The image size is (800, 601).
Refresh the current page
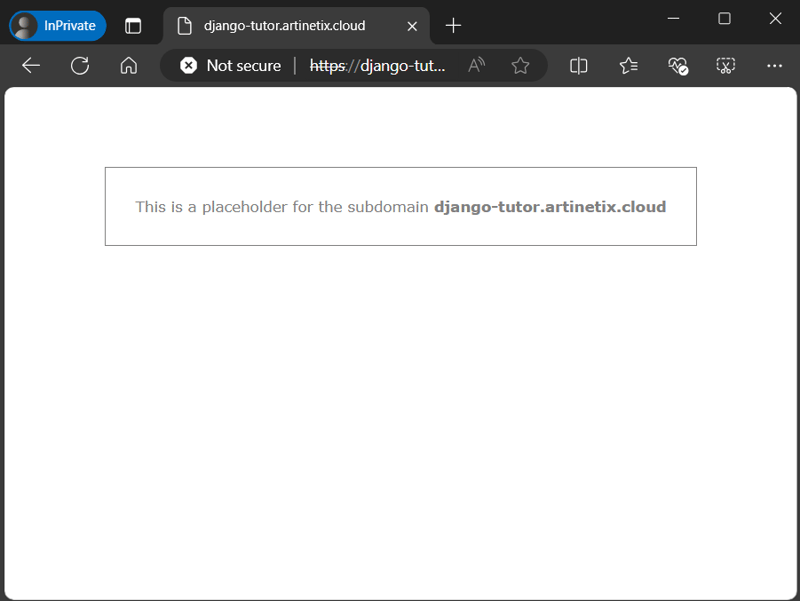click(x=80, y=65)
